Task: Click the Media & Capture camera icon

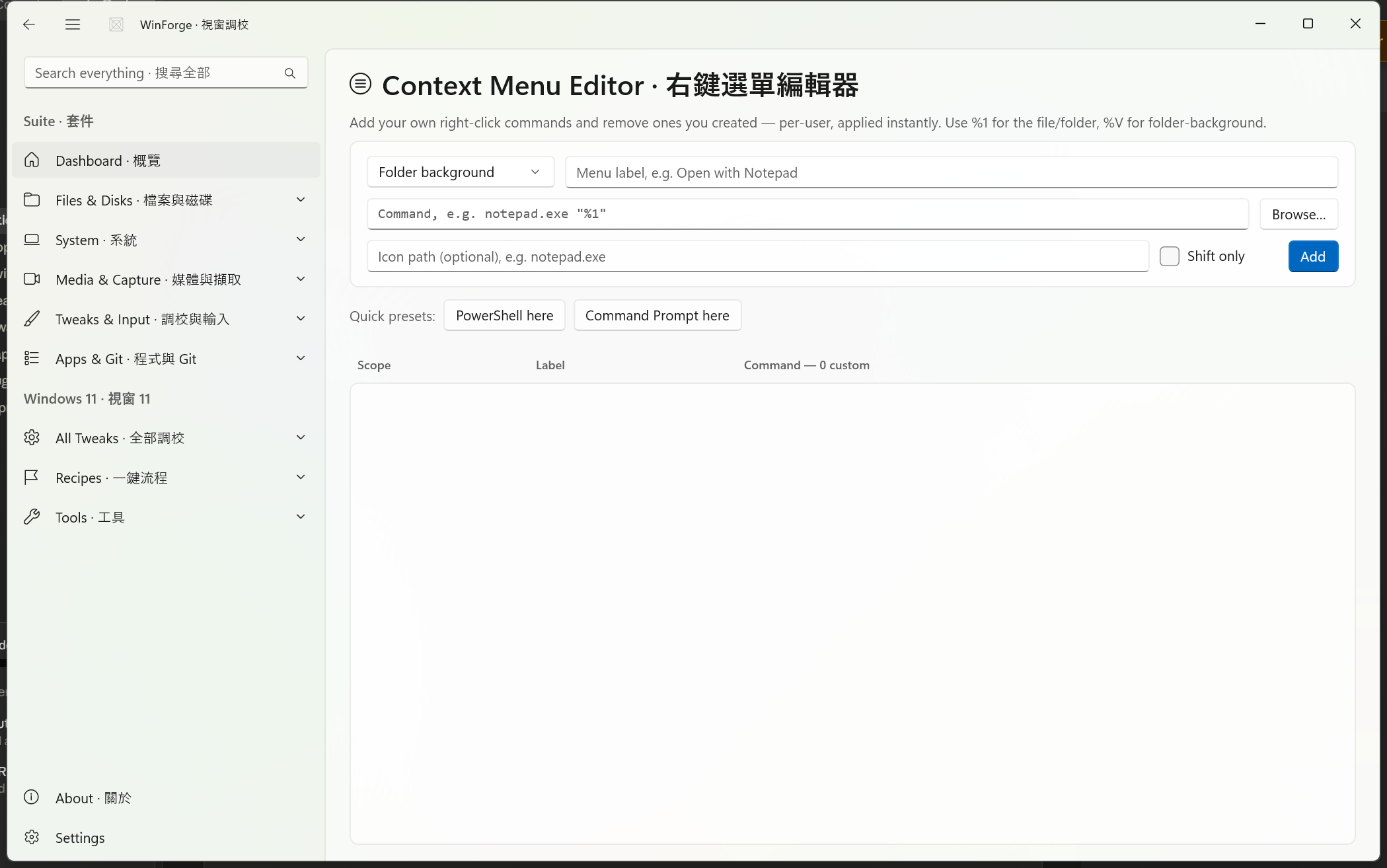Action: (x=32, y=279)
